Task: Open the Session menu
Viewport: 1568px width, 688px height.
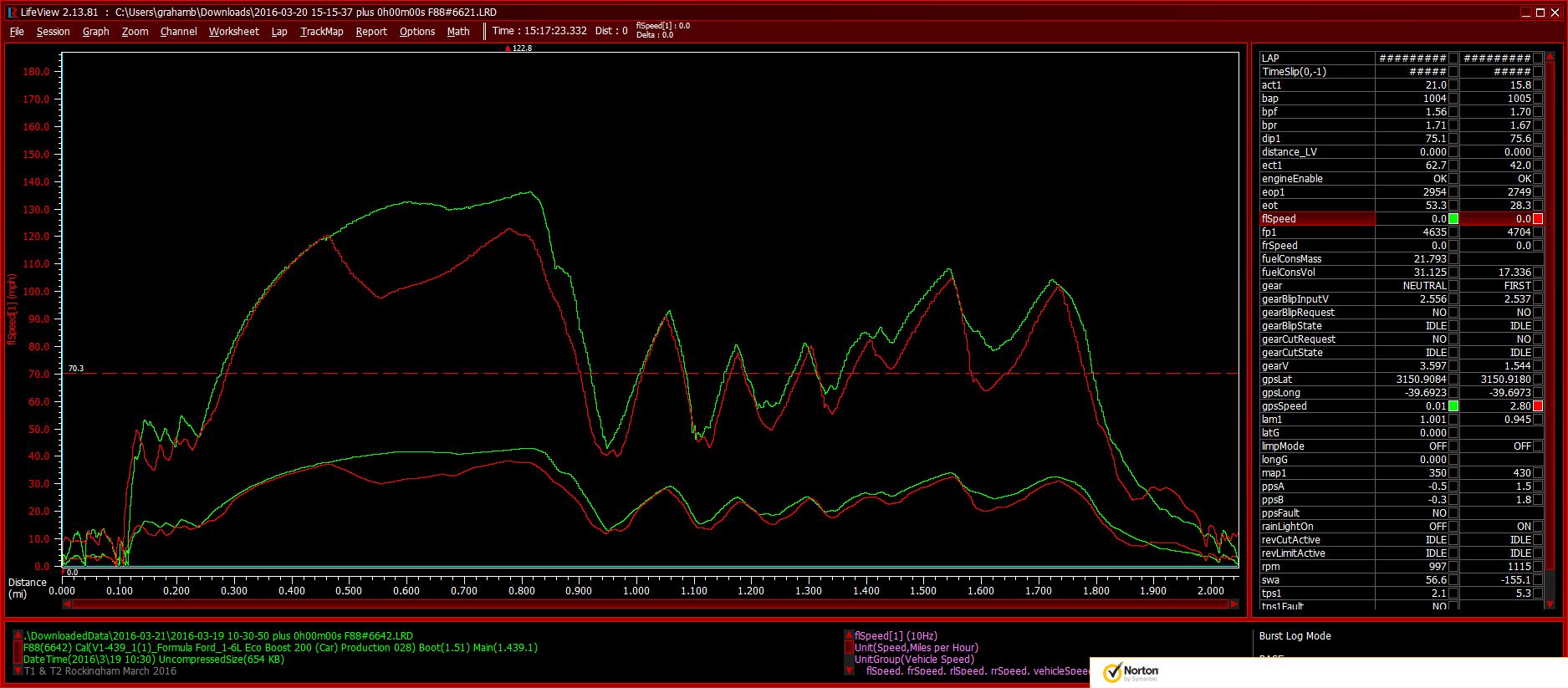Action: (x=53, y=32)
